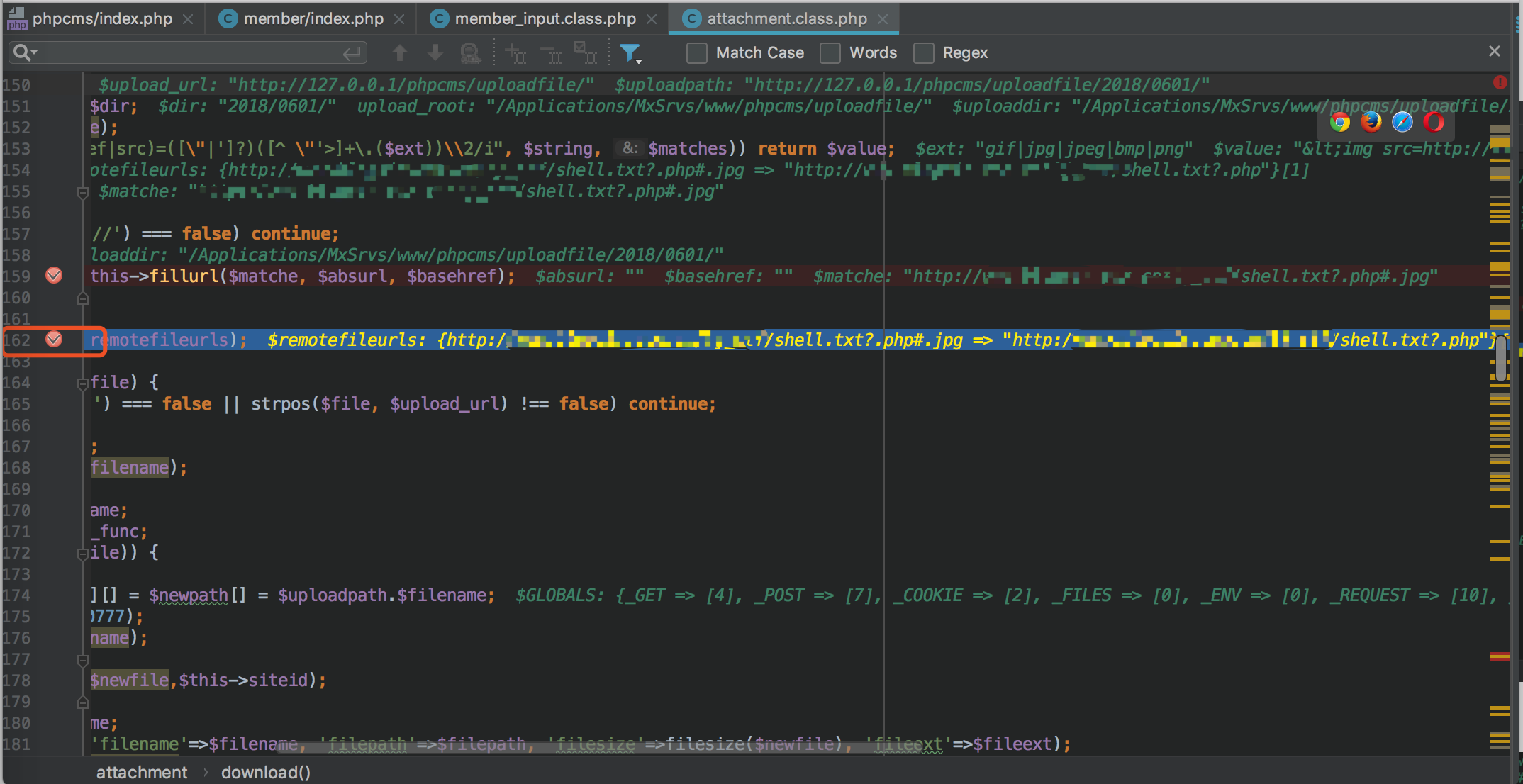Switch to member_input.class.php tab

click(x=545, y=18)
